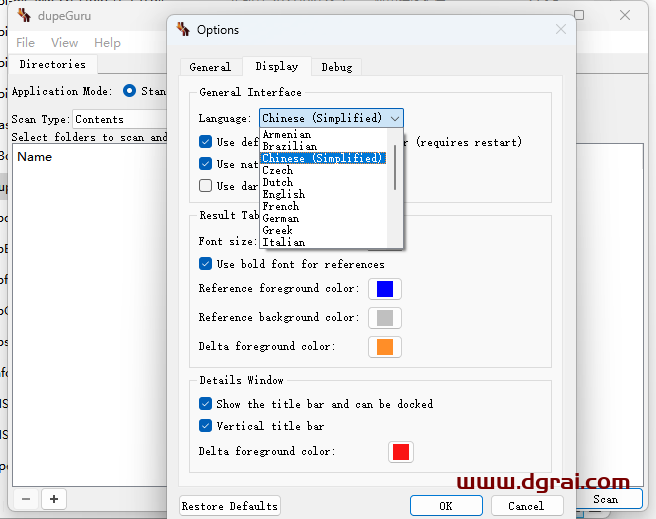Select the Display tab

point(277,66)
